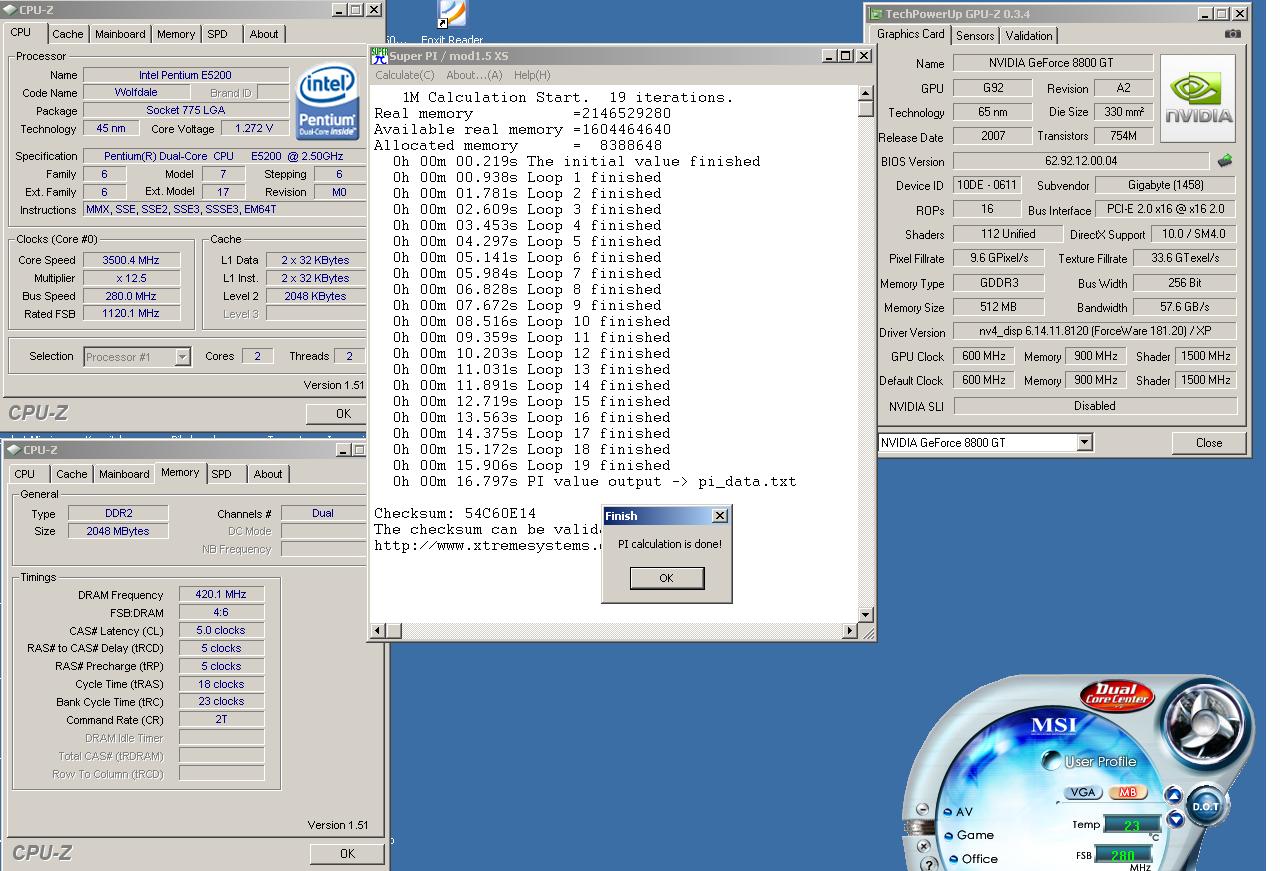Image resolution: width=1280 pixels, height=871 pixels.
Task: Click the Close button in GPU-Z
Action: pyautogui.click(x=1209, y=443)
